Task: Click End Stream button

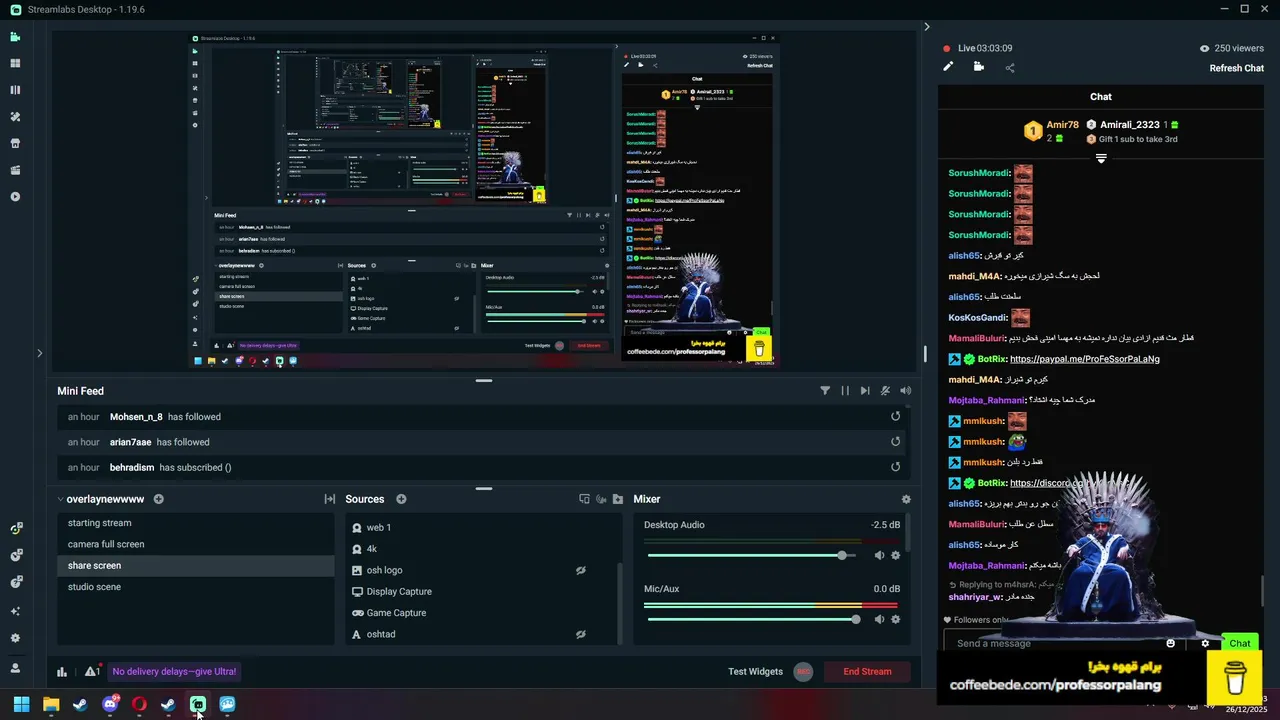Action: point(867,672)
